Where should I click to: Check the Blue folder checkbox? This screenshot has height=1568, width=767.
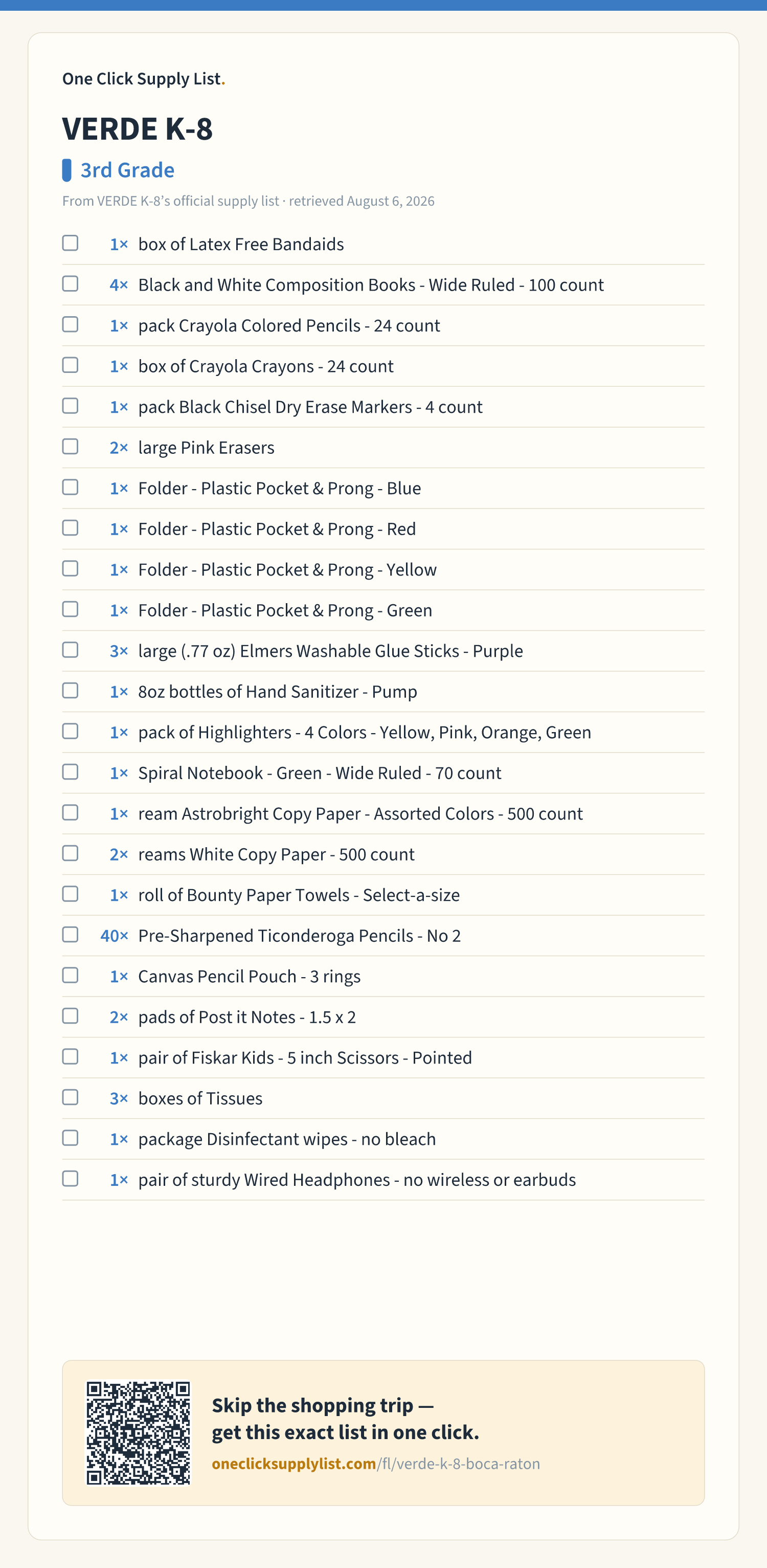click(71, 487)
